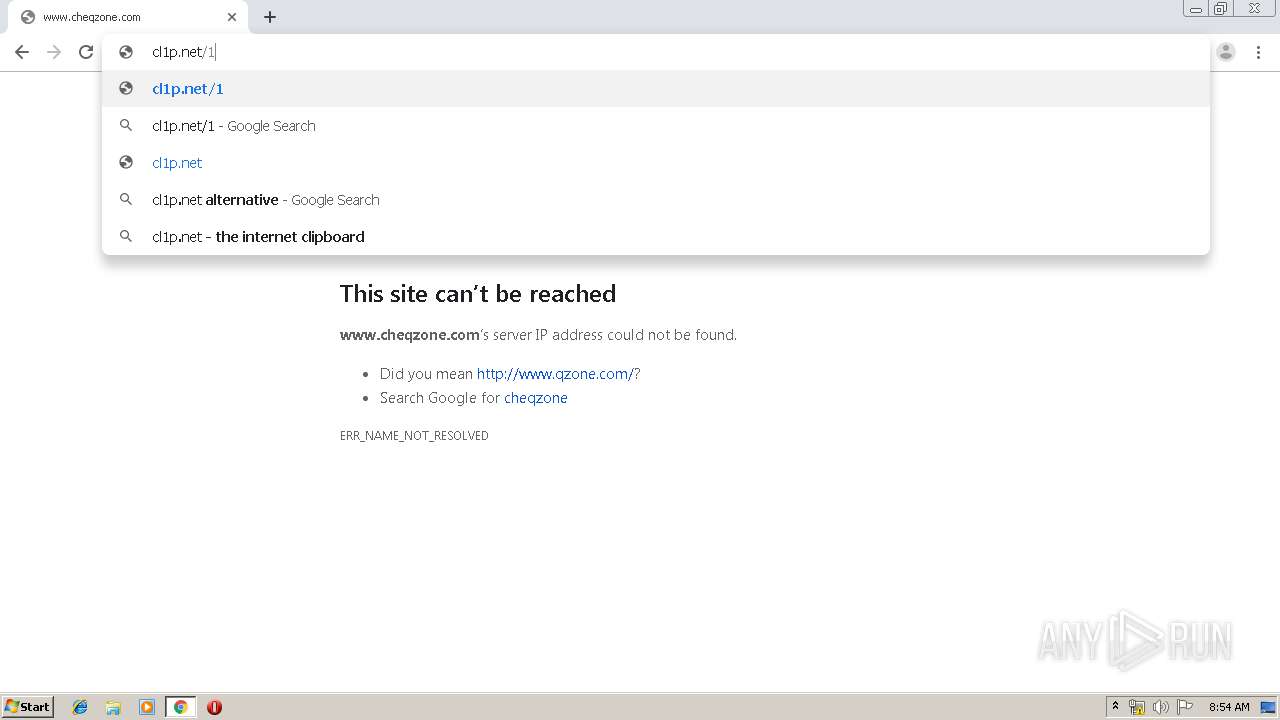Click the This site can't be reached heading
The width and height of the screenshot is (1280, 720).
tap(478, 293)
